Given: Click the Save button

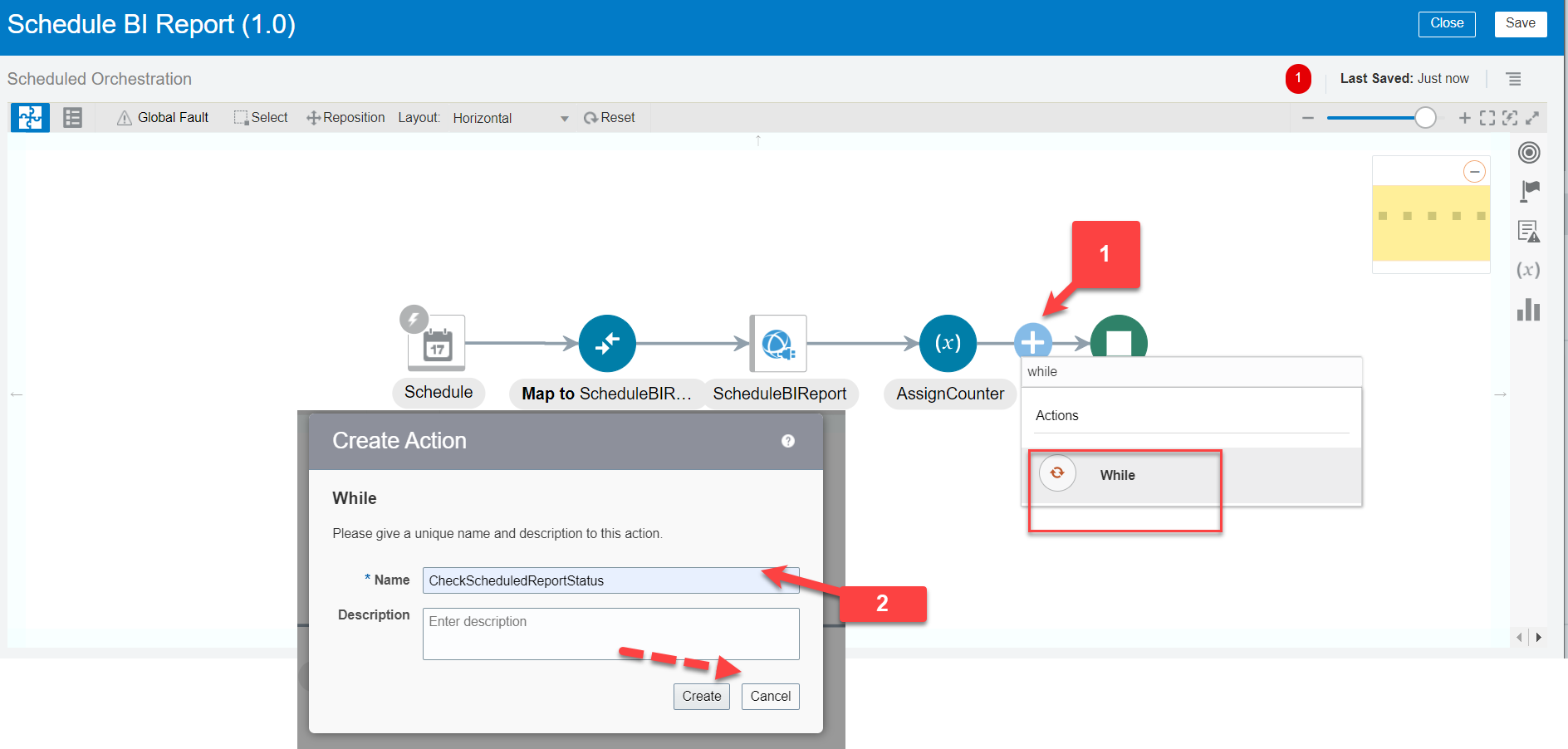Looking at the screenshot, I should click(1520, 23).
